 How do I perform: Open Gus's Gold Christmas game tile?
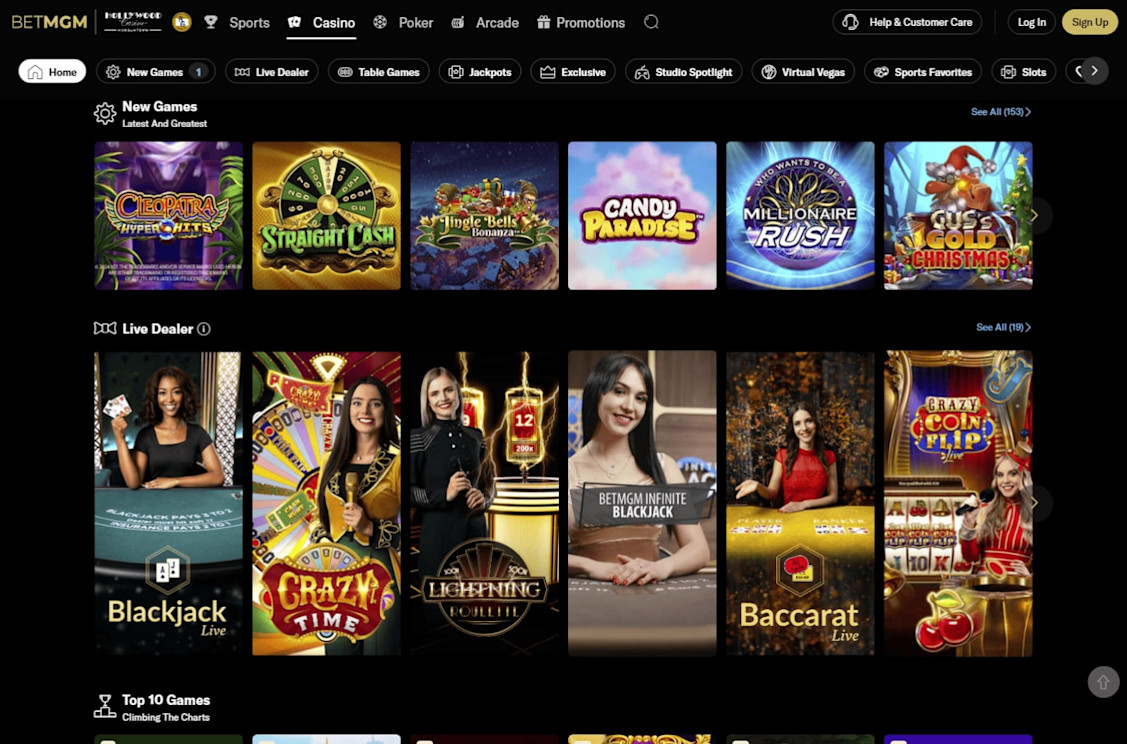[958, 216]
